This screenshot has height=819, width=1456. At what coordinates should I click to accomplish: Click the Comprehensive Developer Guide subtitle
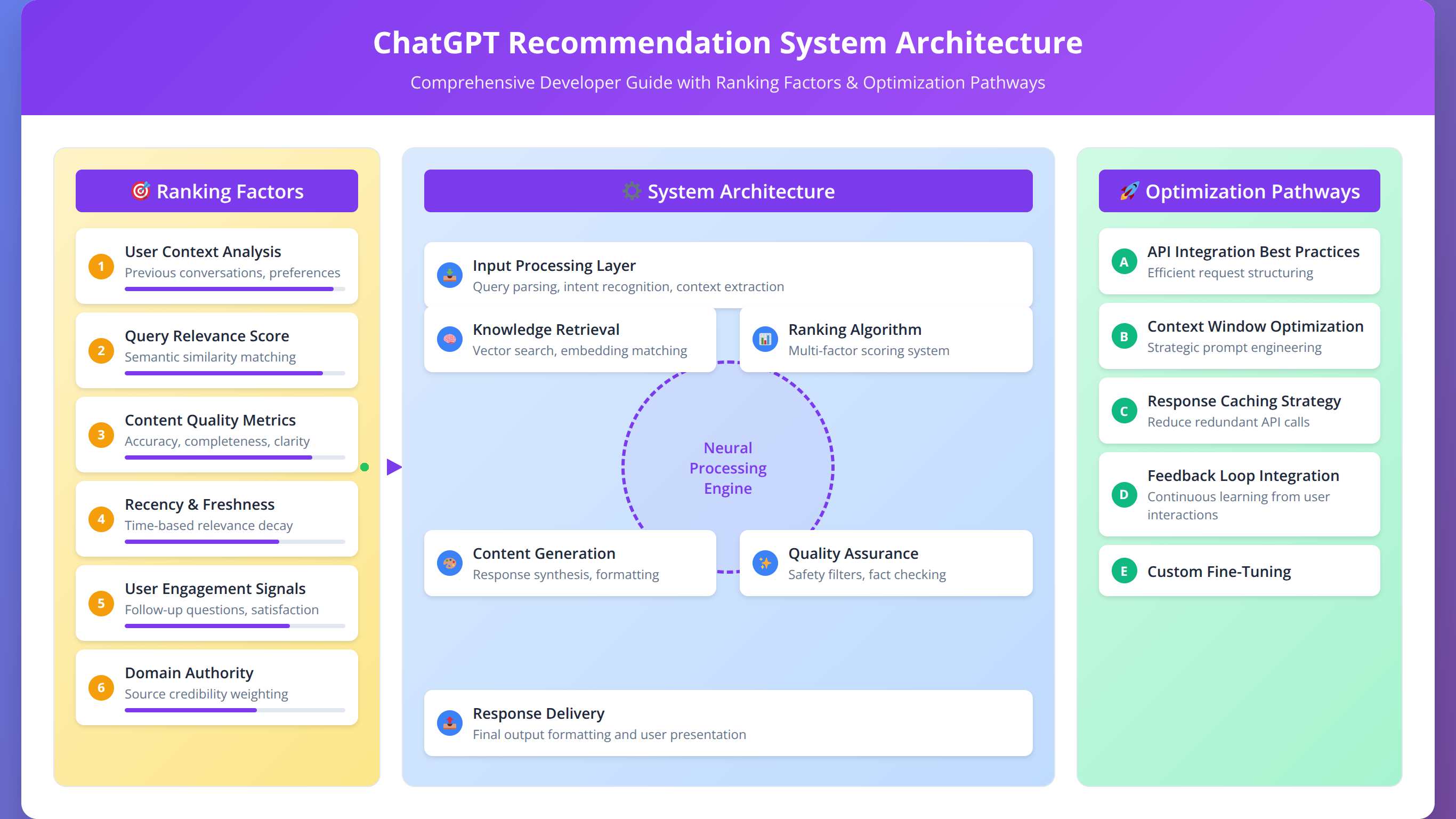click(728, 83)
